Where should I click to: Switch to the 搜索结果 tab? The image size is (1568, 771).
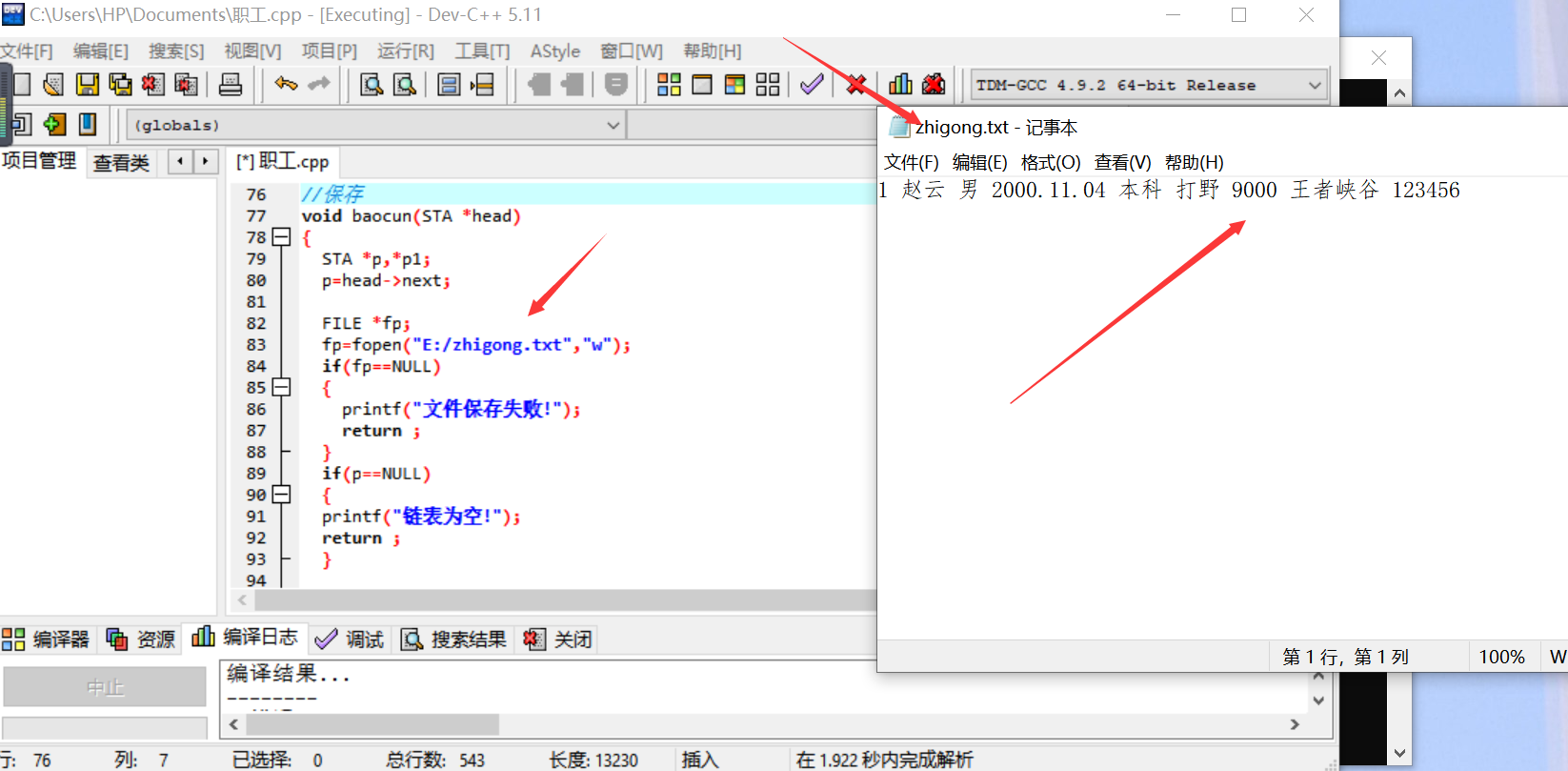pyautogui.click(x=453, y=639)
